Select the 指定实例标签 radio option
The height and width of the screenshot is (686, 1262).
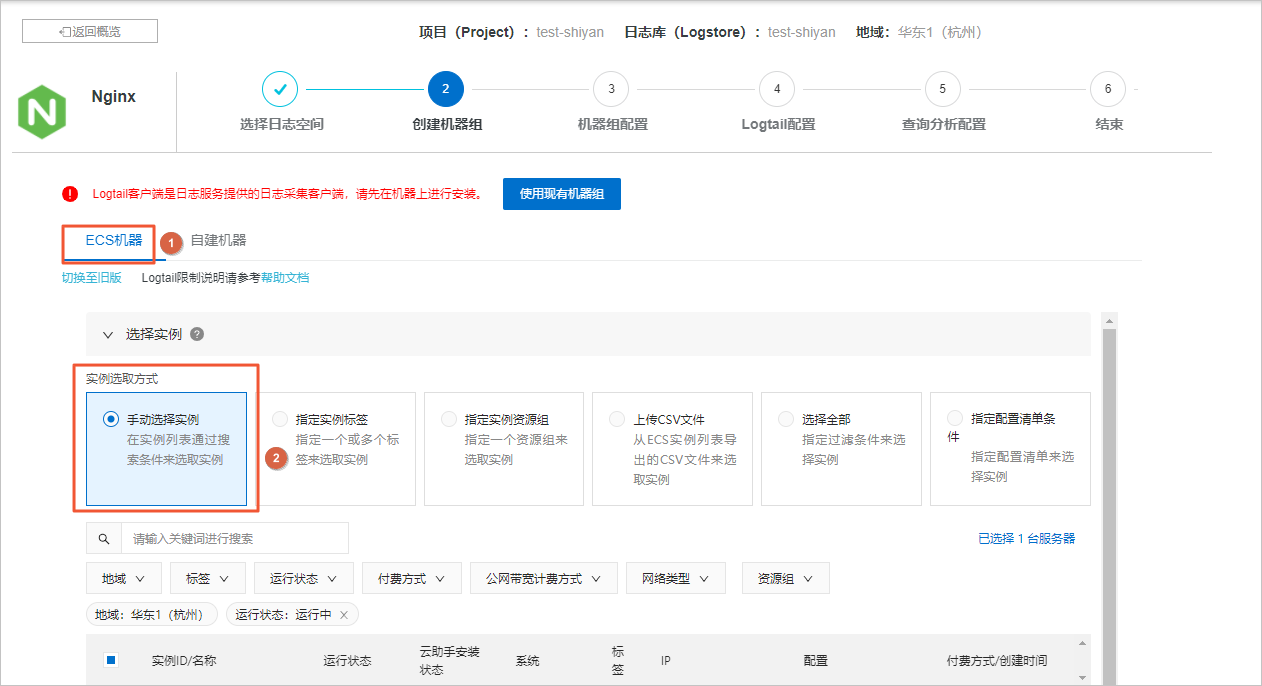[280, 420]
